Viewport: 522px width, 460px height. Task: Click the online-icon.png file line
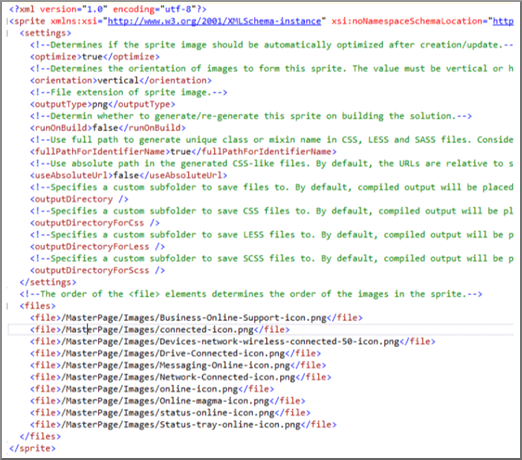pyautogui.click(x=152, y=389)
